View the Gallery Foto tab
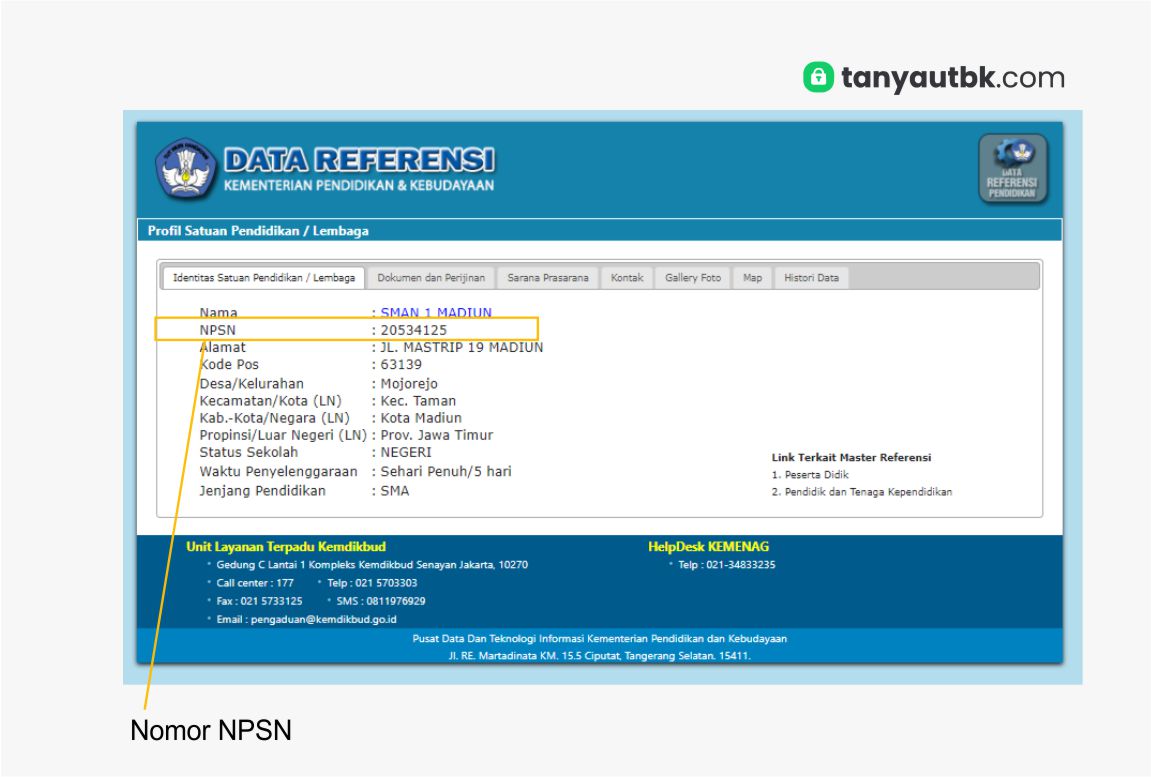 (692, 277)
